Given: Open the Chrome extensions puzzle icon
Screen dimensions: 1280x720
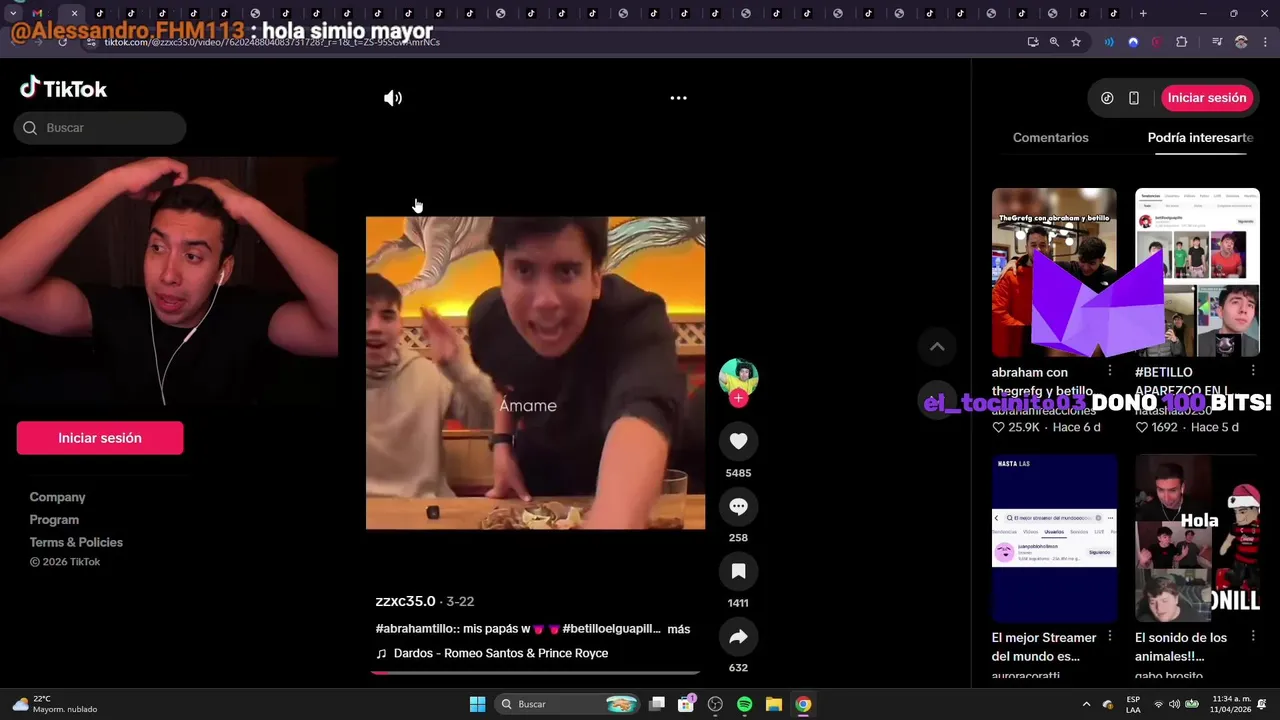Looking at the screenshot, I should click(1181, 42).
